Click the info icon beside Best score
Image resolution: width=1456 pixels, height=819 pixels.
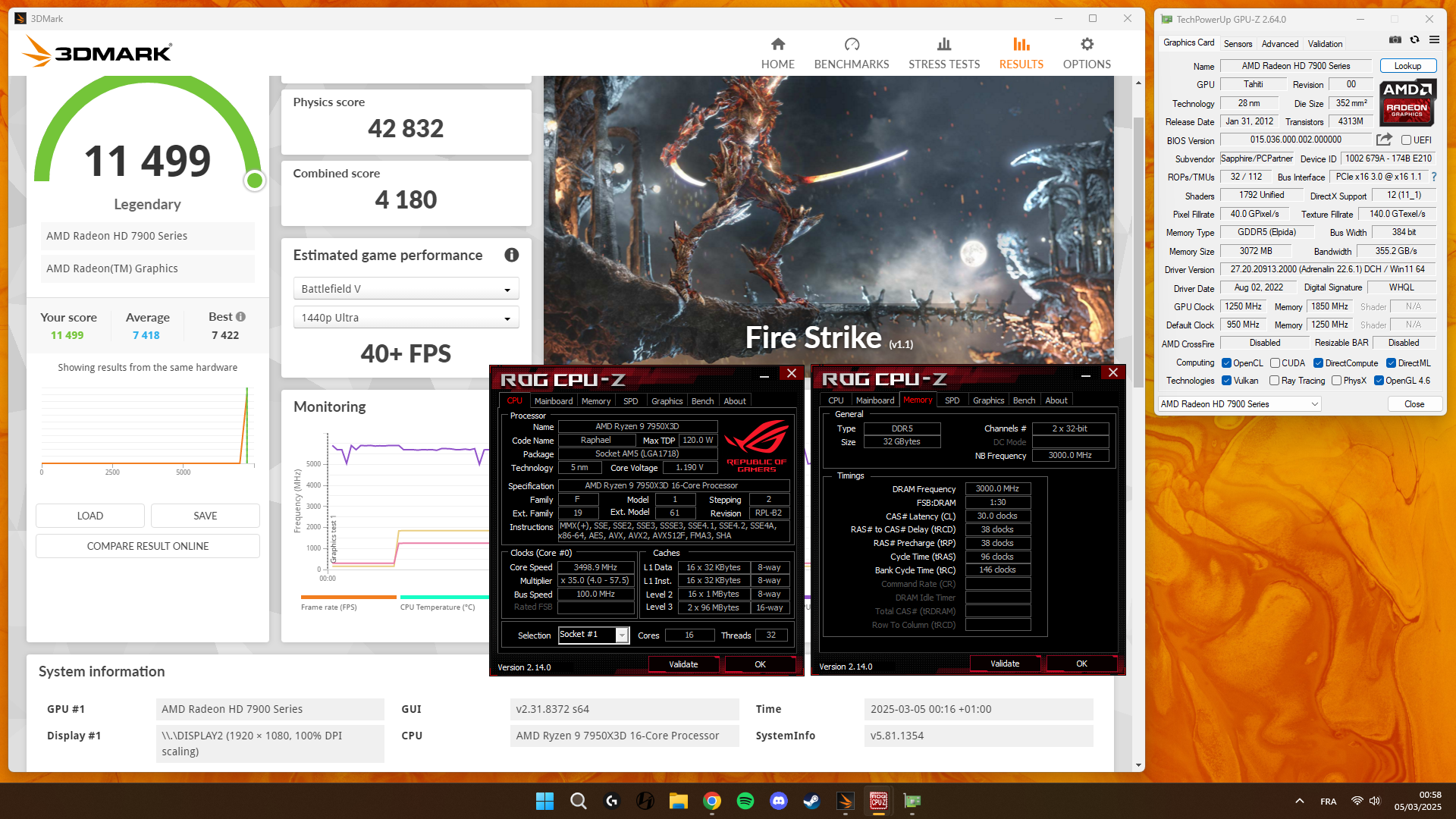point(240,317)
